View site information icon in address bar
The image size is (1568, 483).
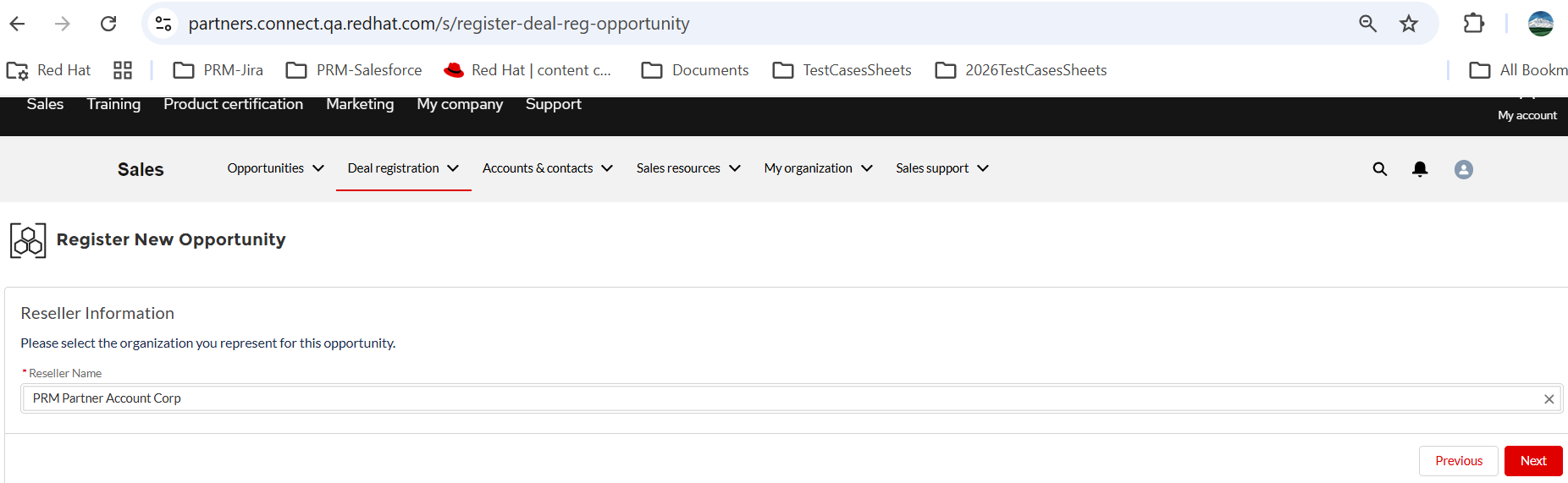(163, 24)
